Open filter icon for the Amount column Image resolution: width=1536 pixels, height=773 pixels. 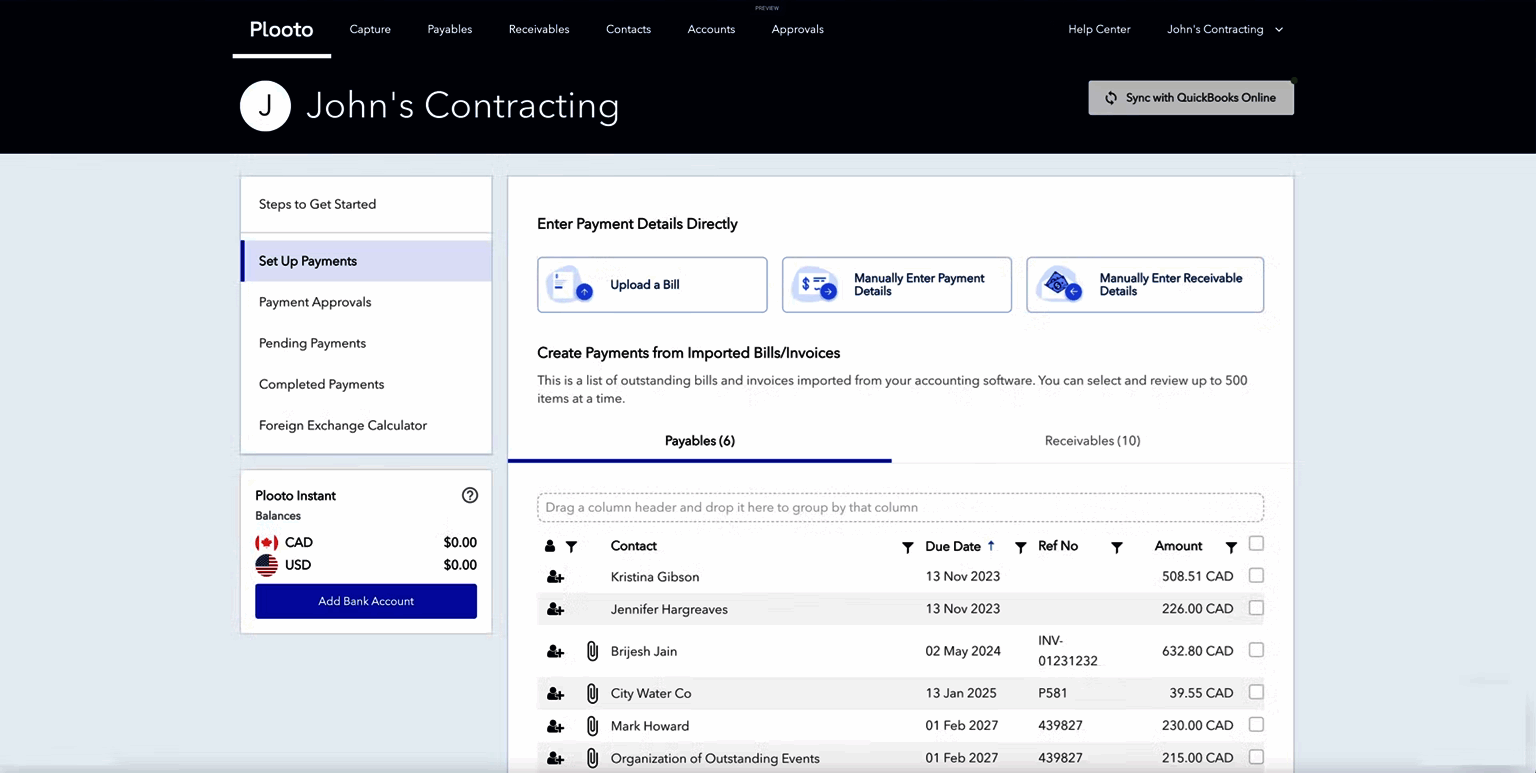pos(1231,547)
